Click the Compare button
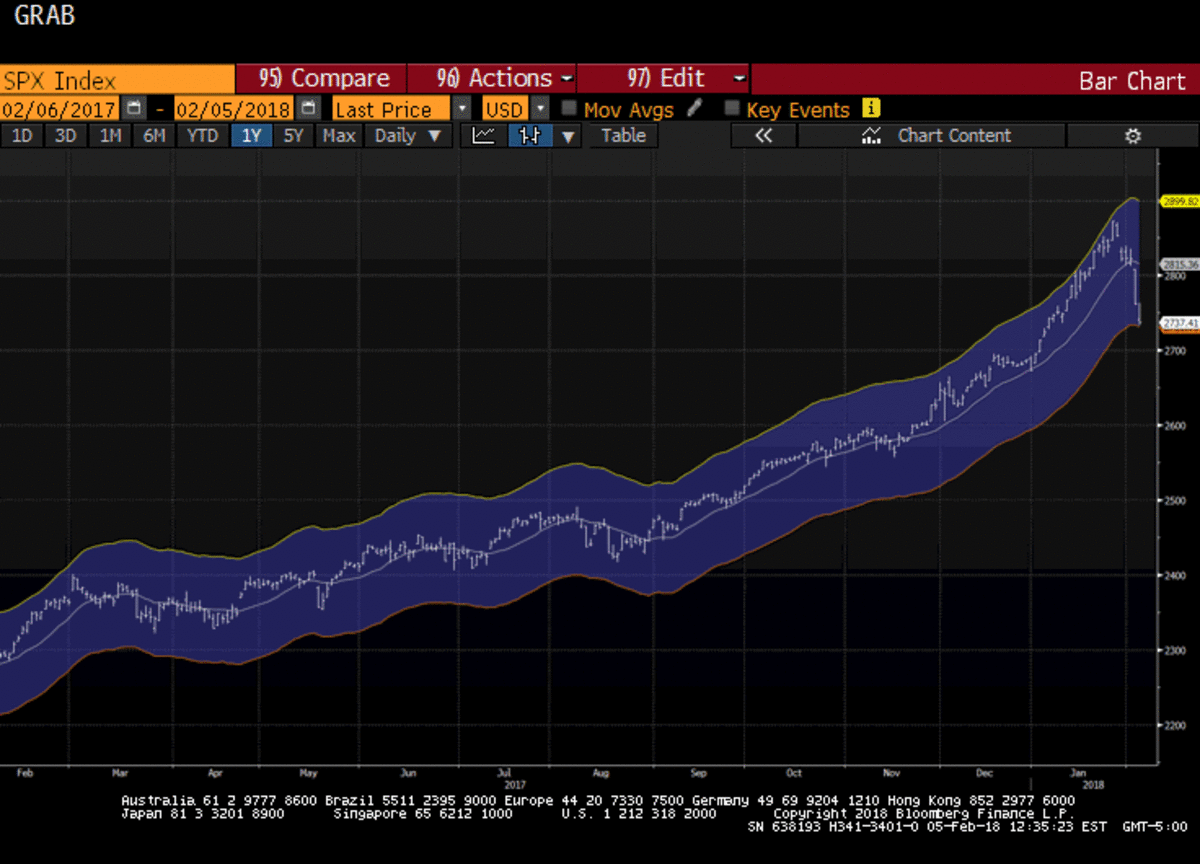1200x864 pixels. tap(321, 79)
